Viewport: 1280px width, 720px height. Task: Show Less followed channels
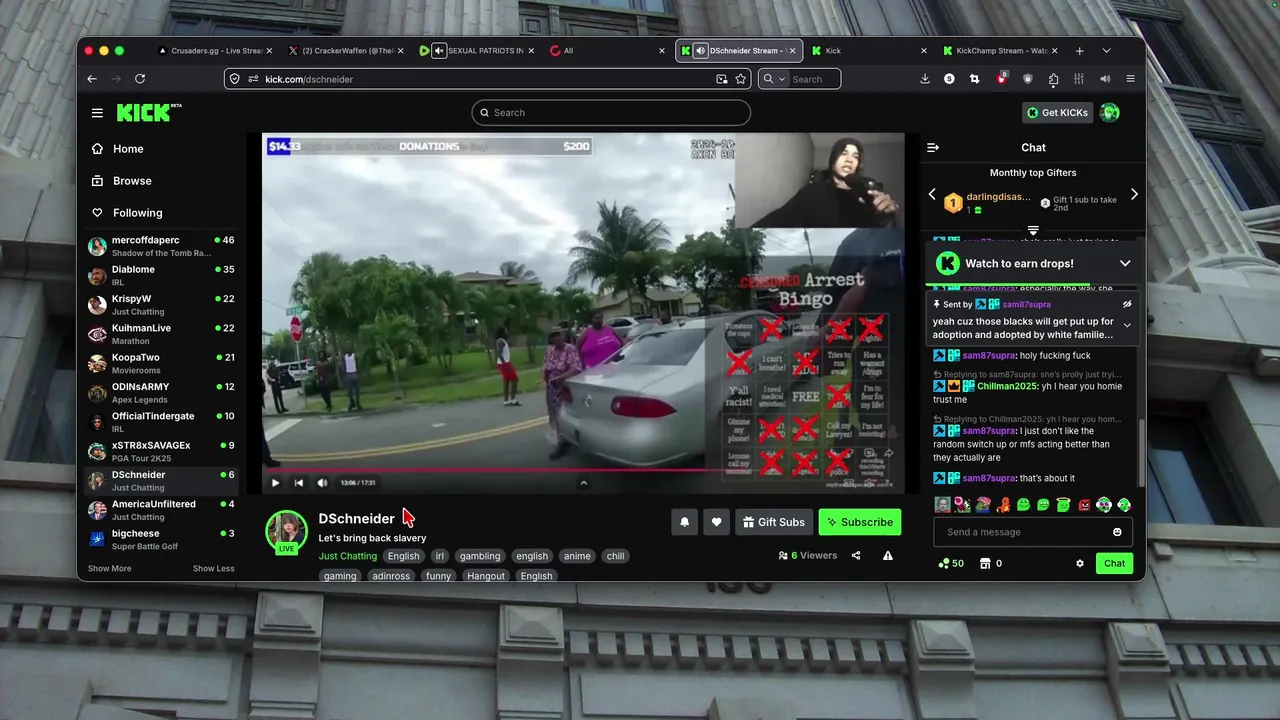(x=214, y=568)
